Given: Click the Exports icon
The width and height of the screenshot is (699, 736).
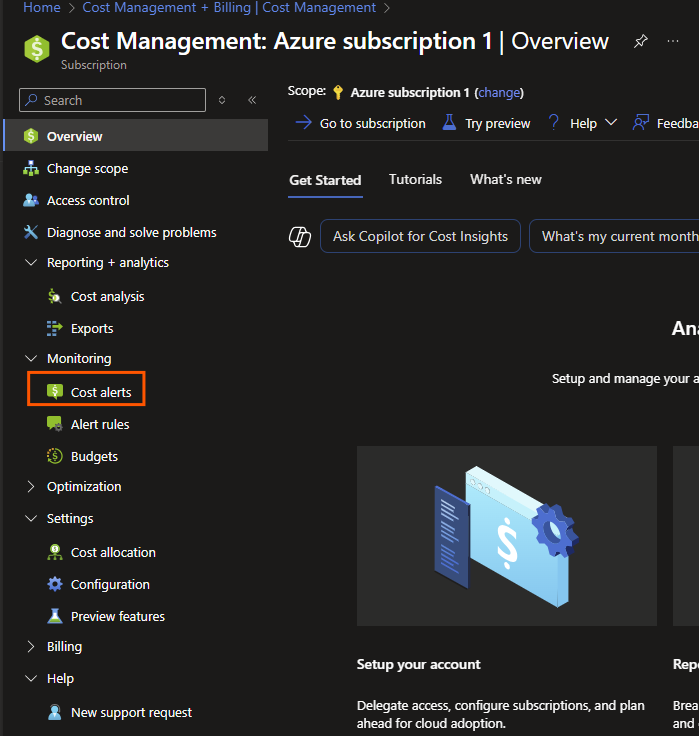Looking at the screenshot, I should click(54, 328).
